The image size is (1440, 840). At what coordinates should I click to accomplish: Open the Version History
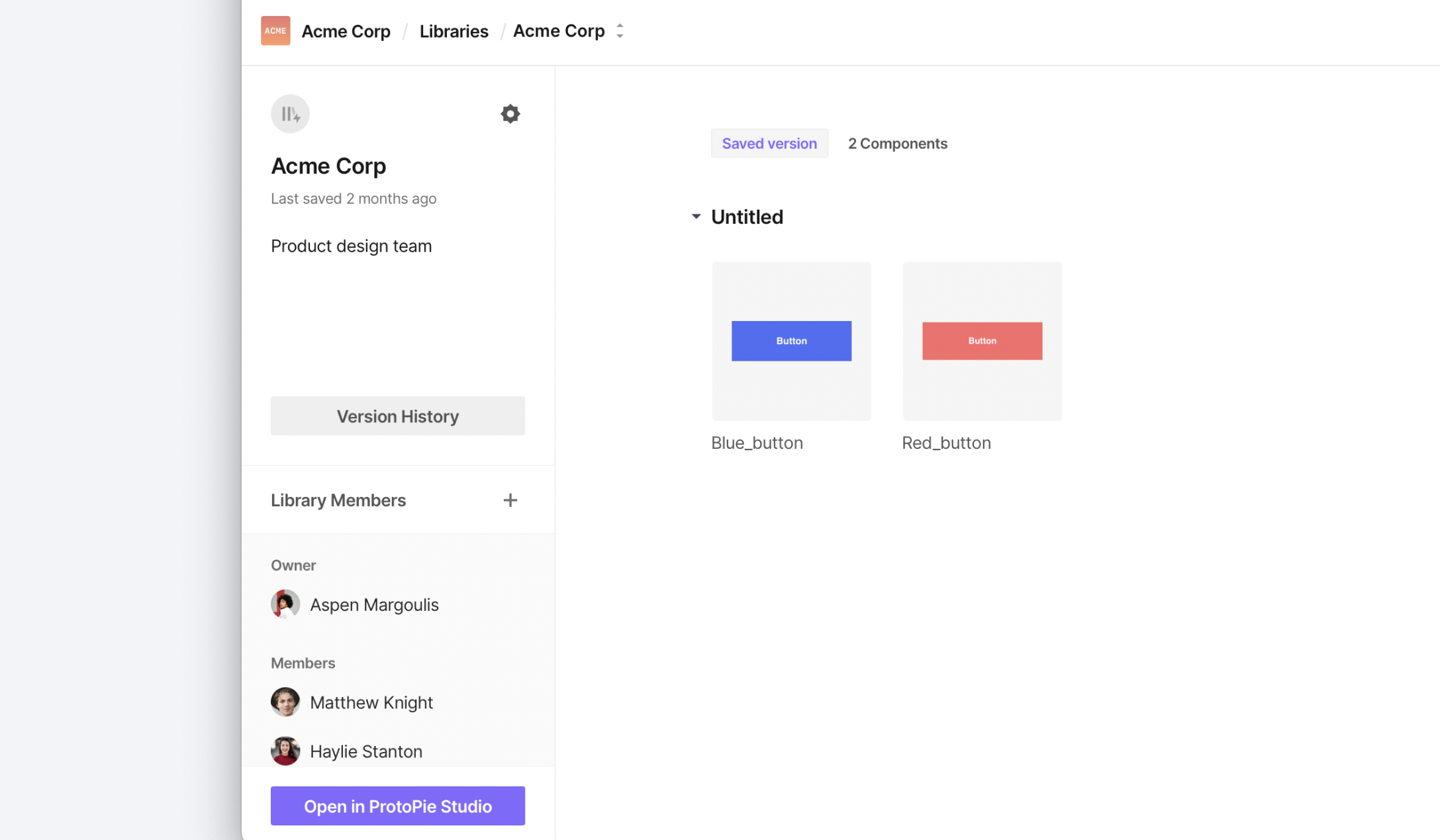[x=397, y=416]
